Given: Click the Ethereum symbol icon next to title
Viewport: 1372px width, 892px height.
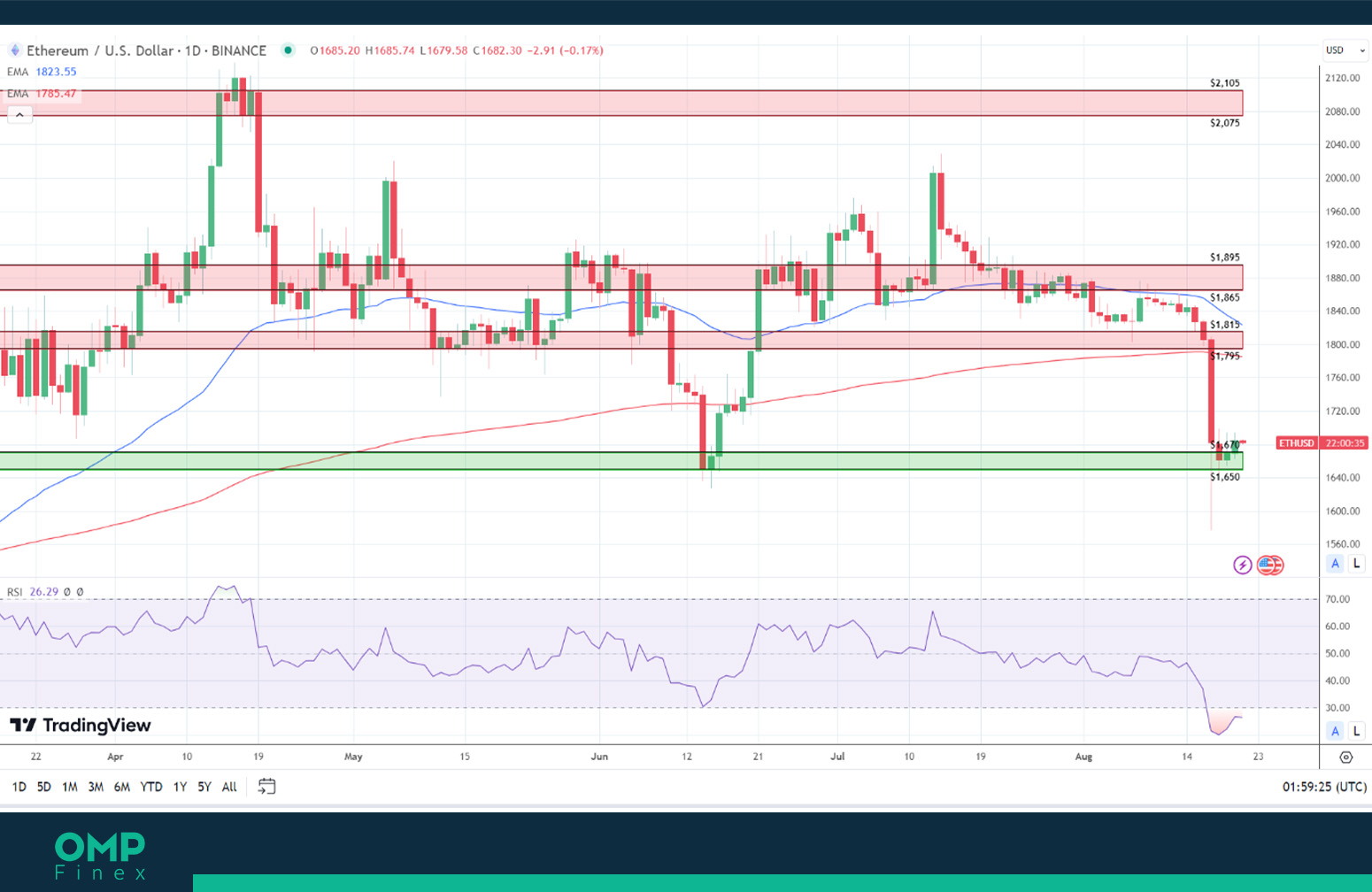Looking at the screenshot, I should pos(14,50).
